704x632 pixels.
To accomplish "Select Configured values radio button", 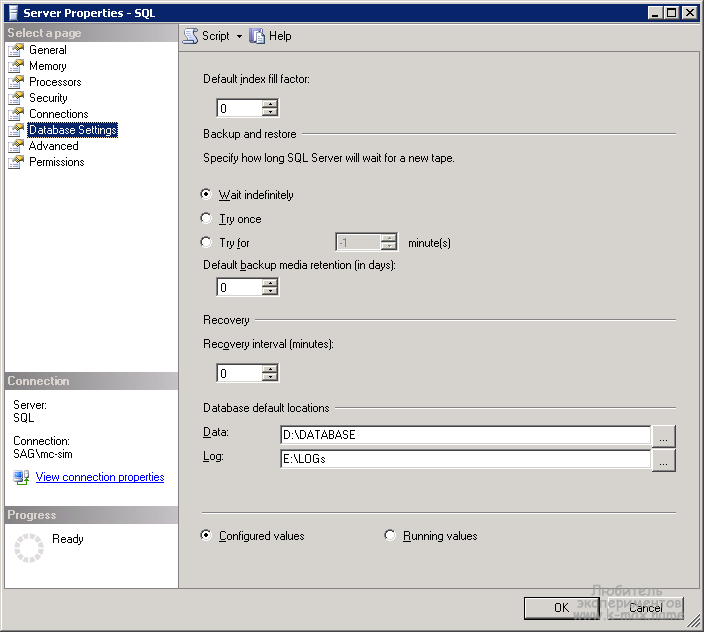I will (x=206, y=535).
